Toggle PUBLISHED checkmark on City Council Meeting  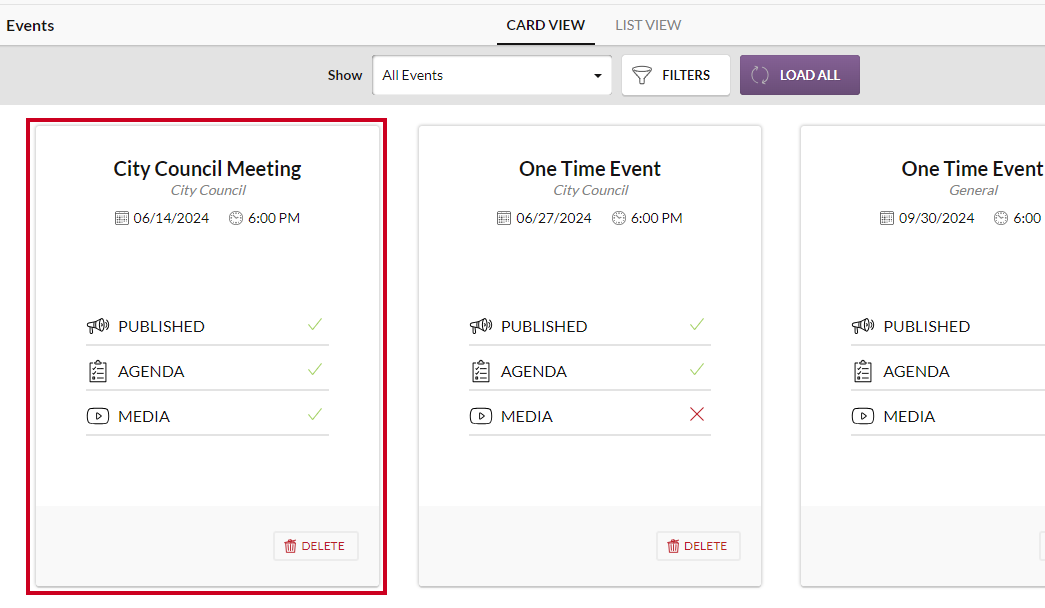click(315, 325)
